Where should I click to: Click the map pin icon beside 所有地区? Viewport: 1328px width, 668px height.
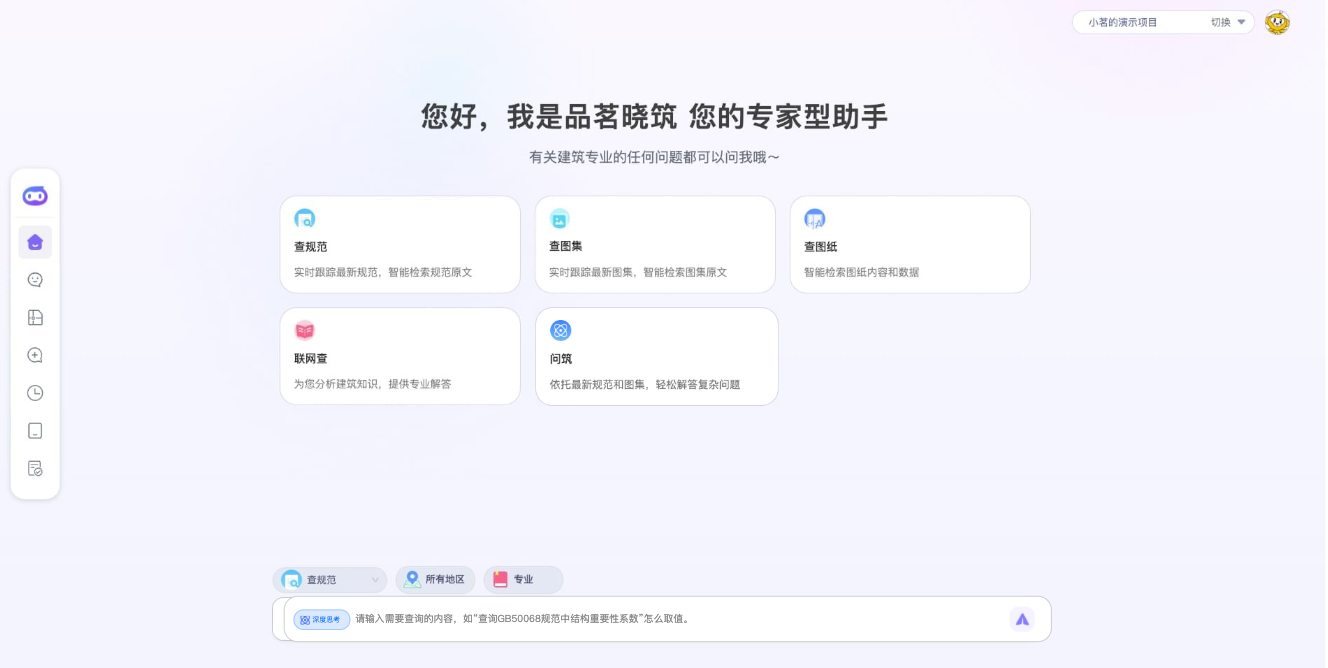pyautogui.click(x=412, y=579)
